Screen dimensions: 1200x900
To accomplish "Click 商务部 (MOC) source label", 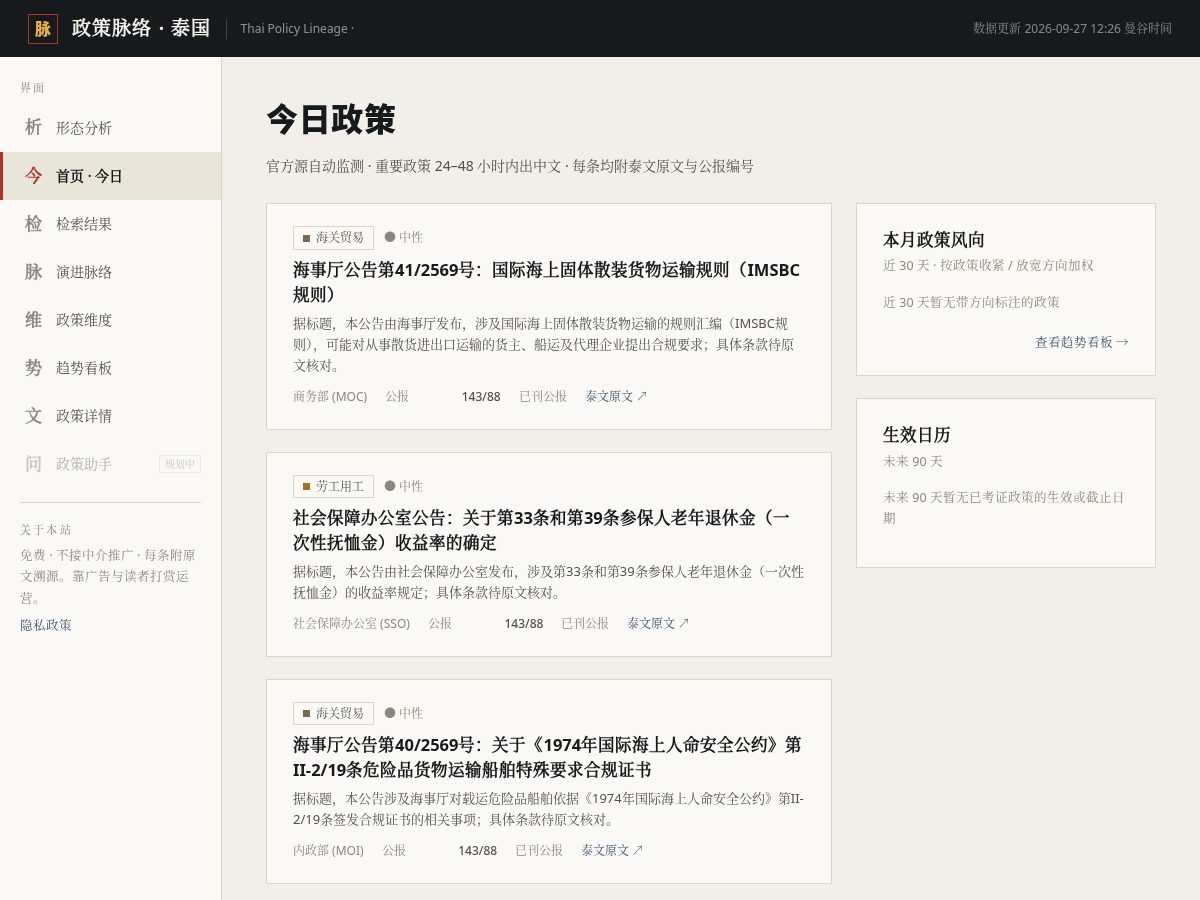I will click(330, 396).
